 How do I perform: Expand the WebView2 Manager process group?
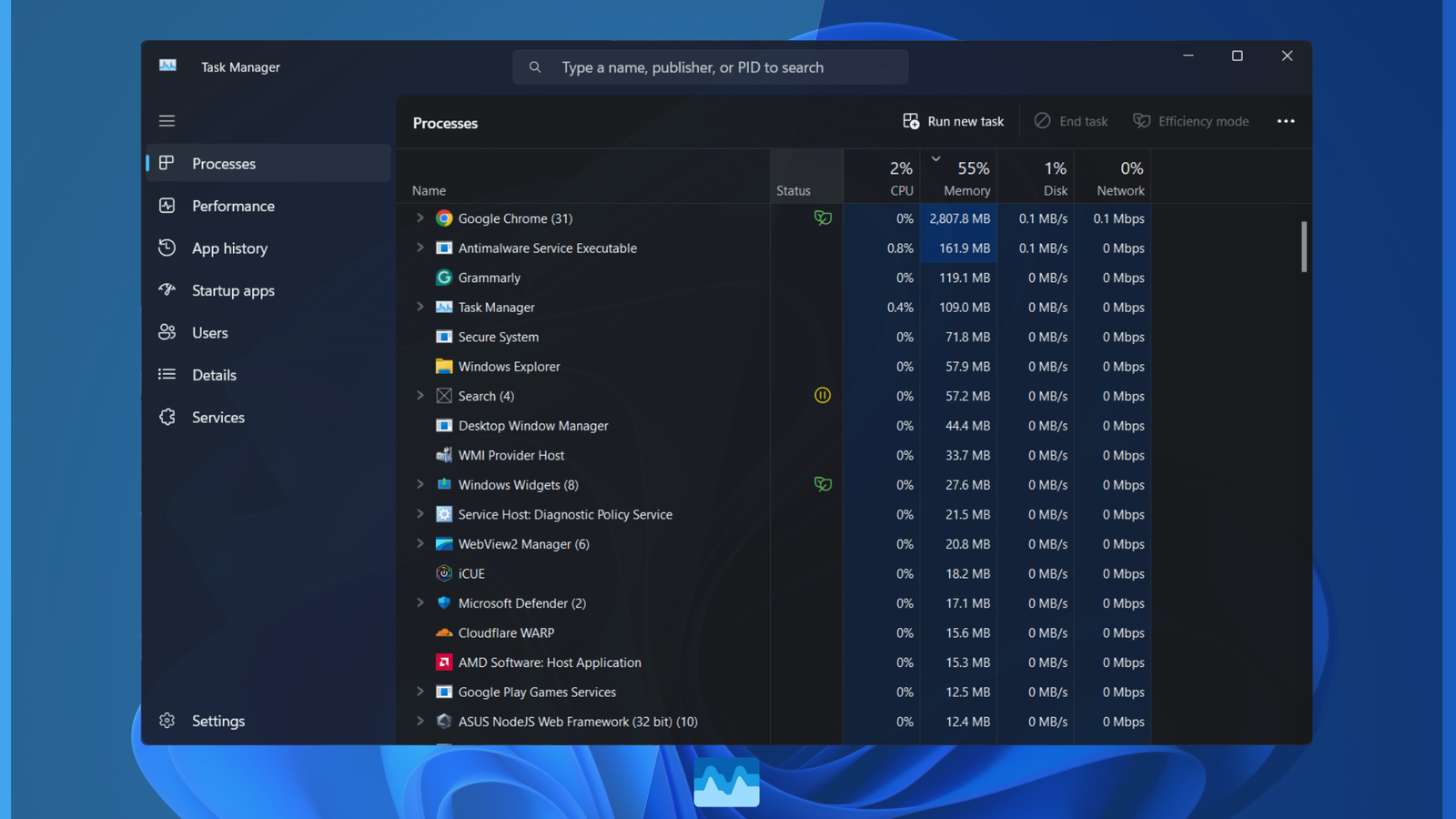point(420,543)
